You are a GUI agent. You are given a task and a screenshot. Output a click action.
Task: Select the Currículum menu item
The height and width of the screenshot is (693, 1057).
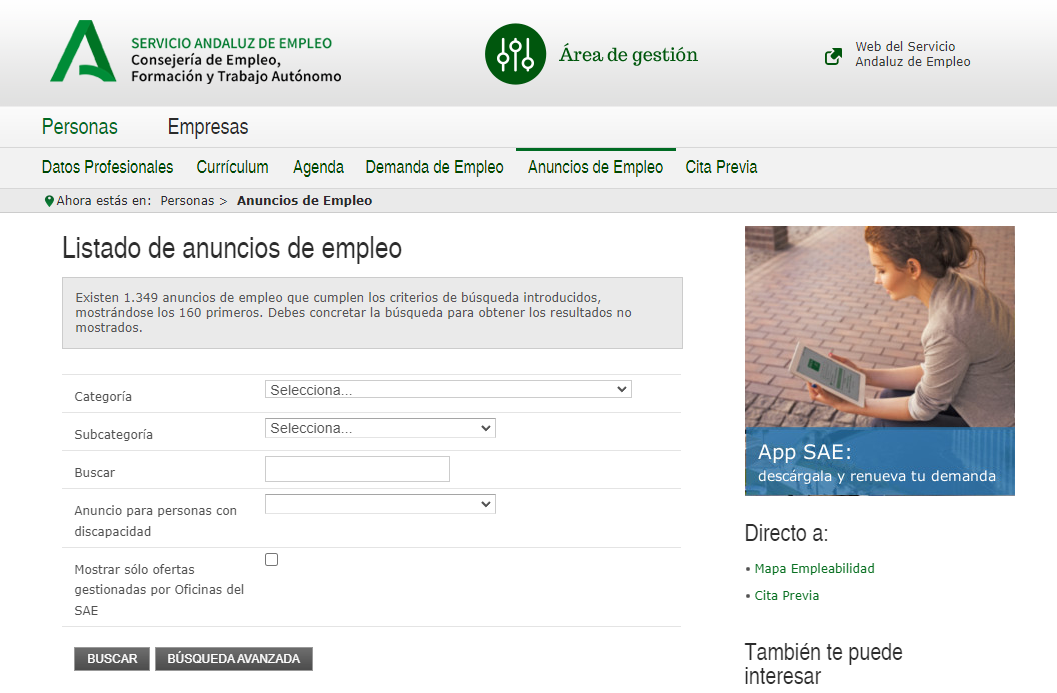pos(232,167)
